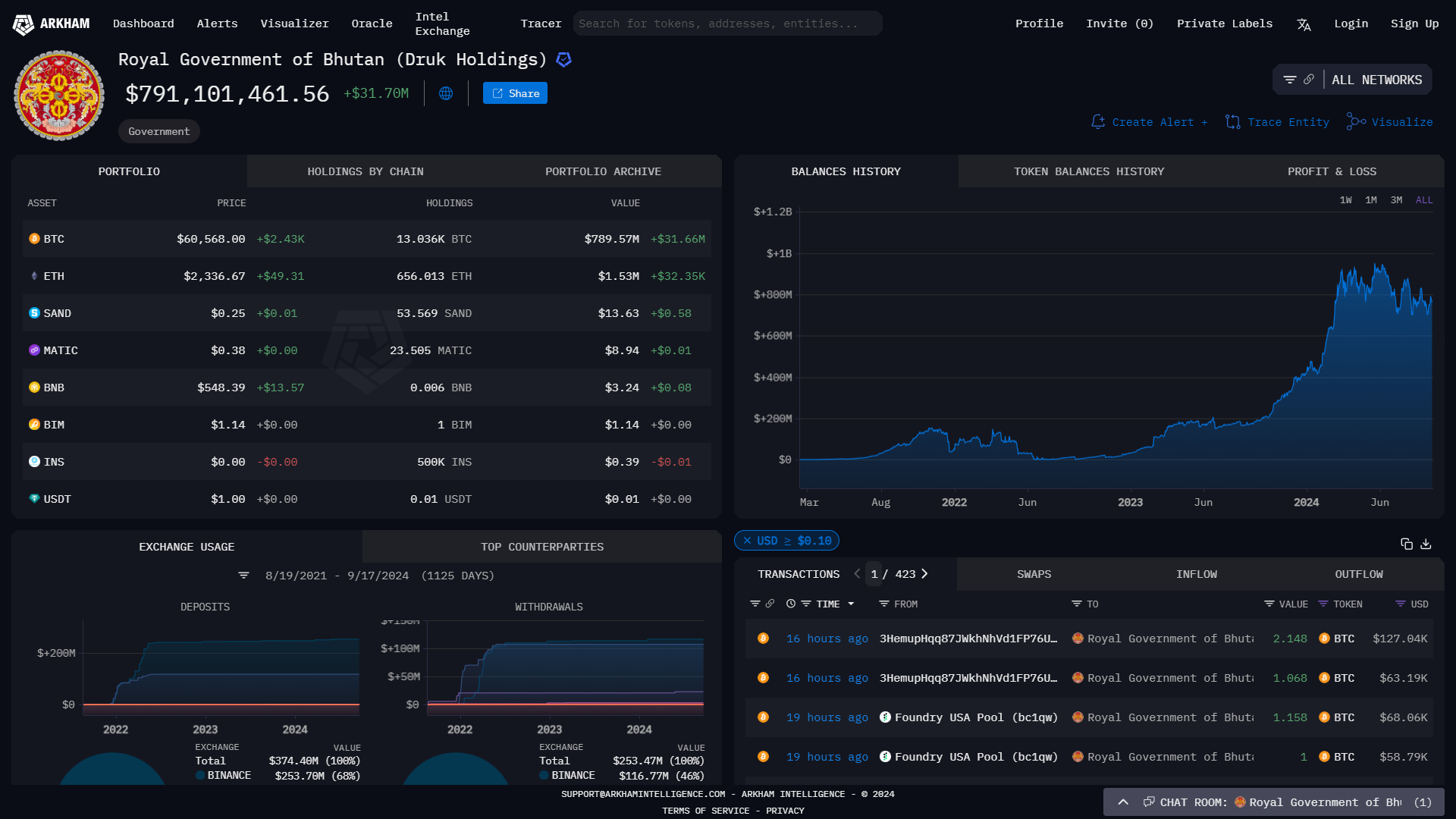Select the 1W chart range
Viewport: 1456px width, 819px height.
[1345, 200]
